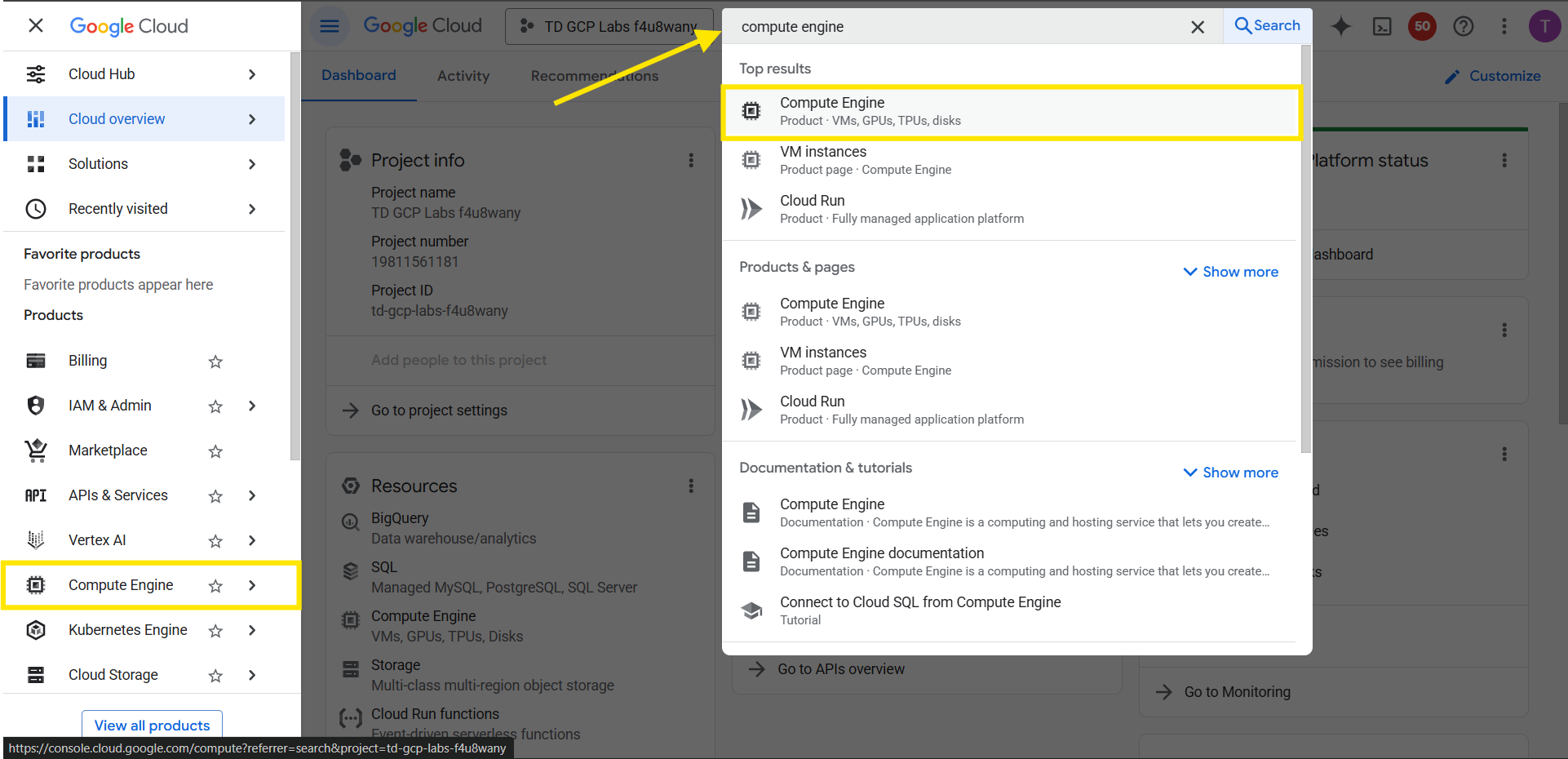Clear the search text with X icon
1568x759 pixels.
pyautogui.click(x=1198, y=27)
